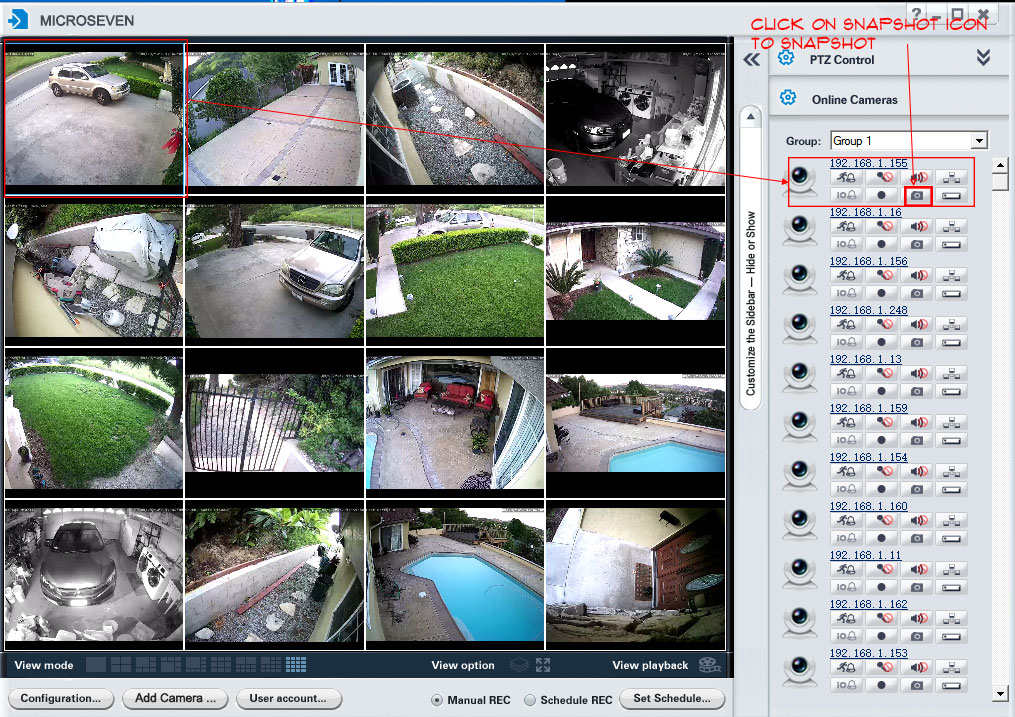Click the camera list scrollbar down arrow
Image resolution: width=1015 pixels, height=717 pixels.
point(1000,694)
